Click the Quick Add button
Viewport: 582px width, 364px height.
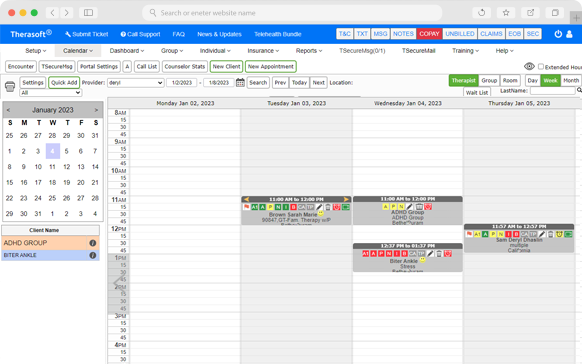pos(64,82)
